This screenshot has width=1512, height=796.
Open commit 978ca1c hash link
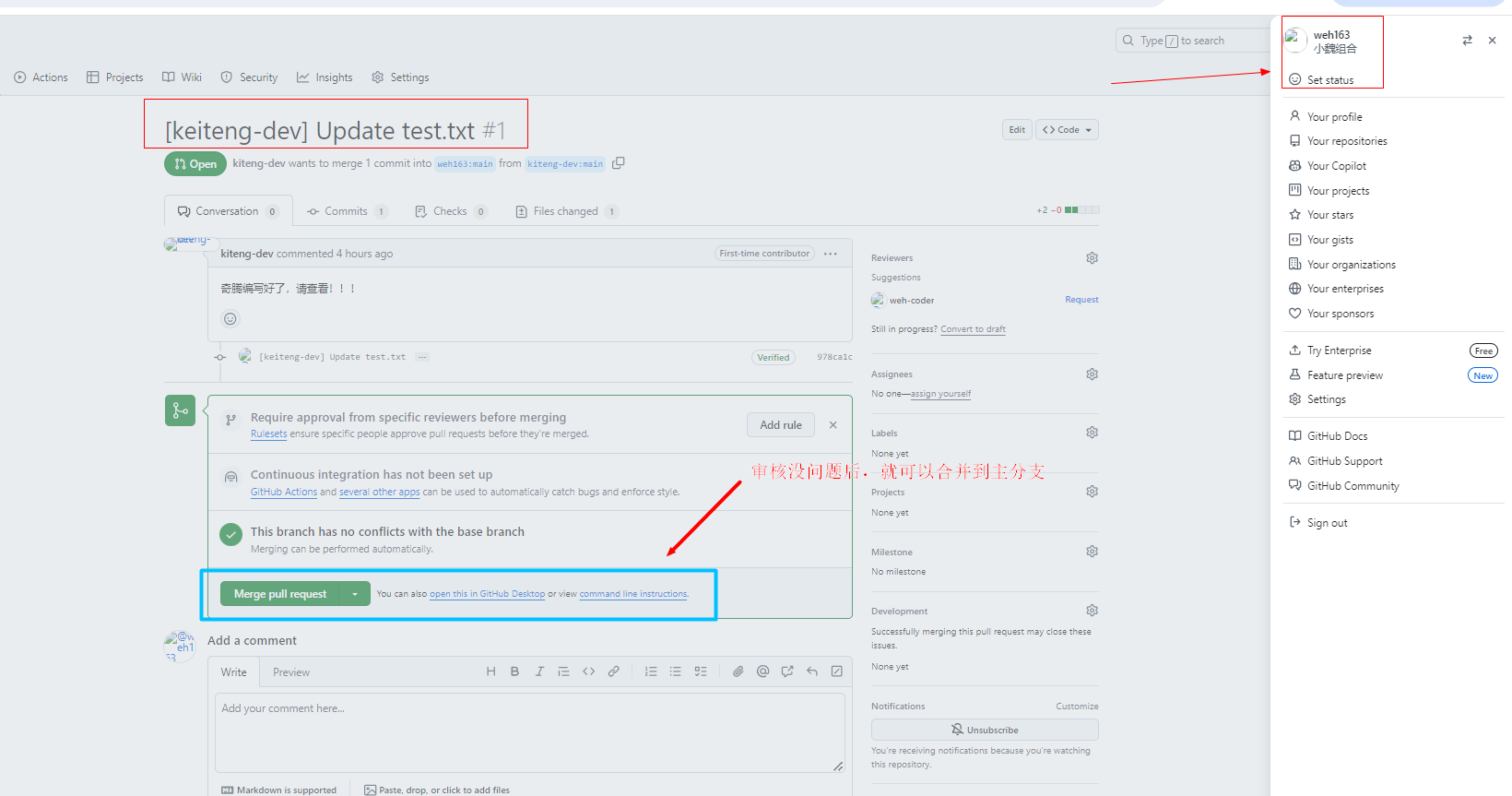click(834, 357)
